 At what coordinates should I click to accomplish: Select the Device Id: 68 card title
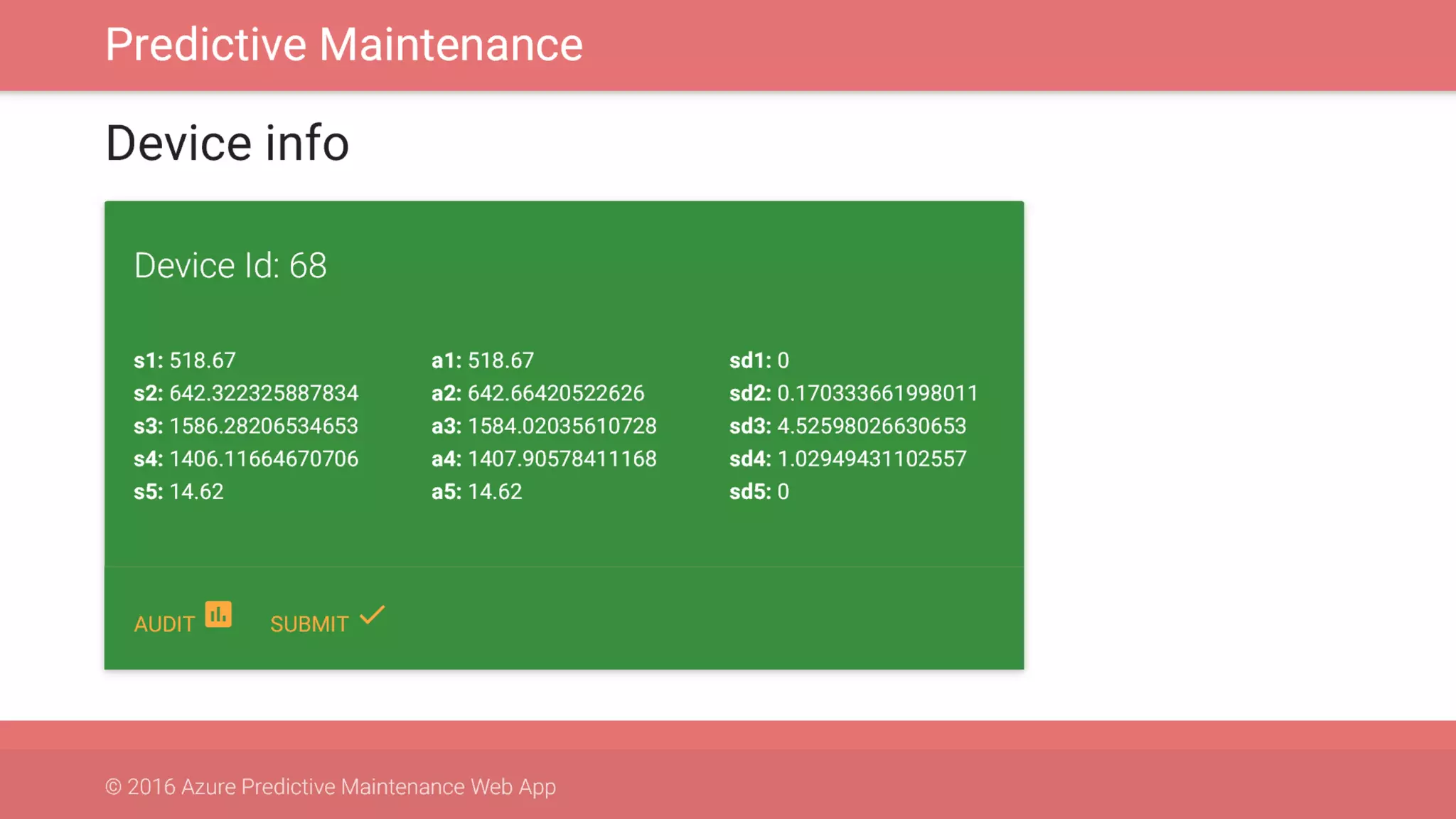pyautogui.click(x=230, y=266)
